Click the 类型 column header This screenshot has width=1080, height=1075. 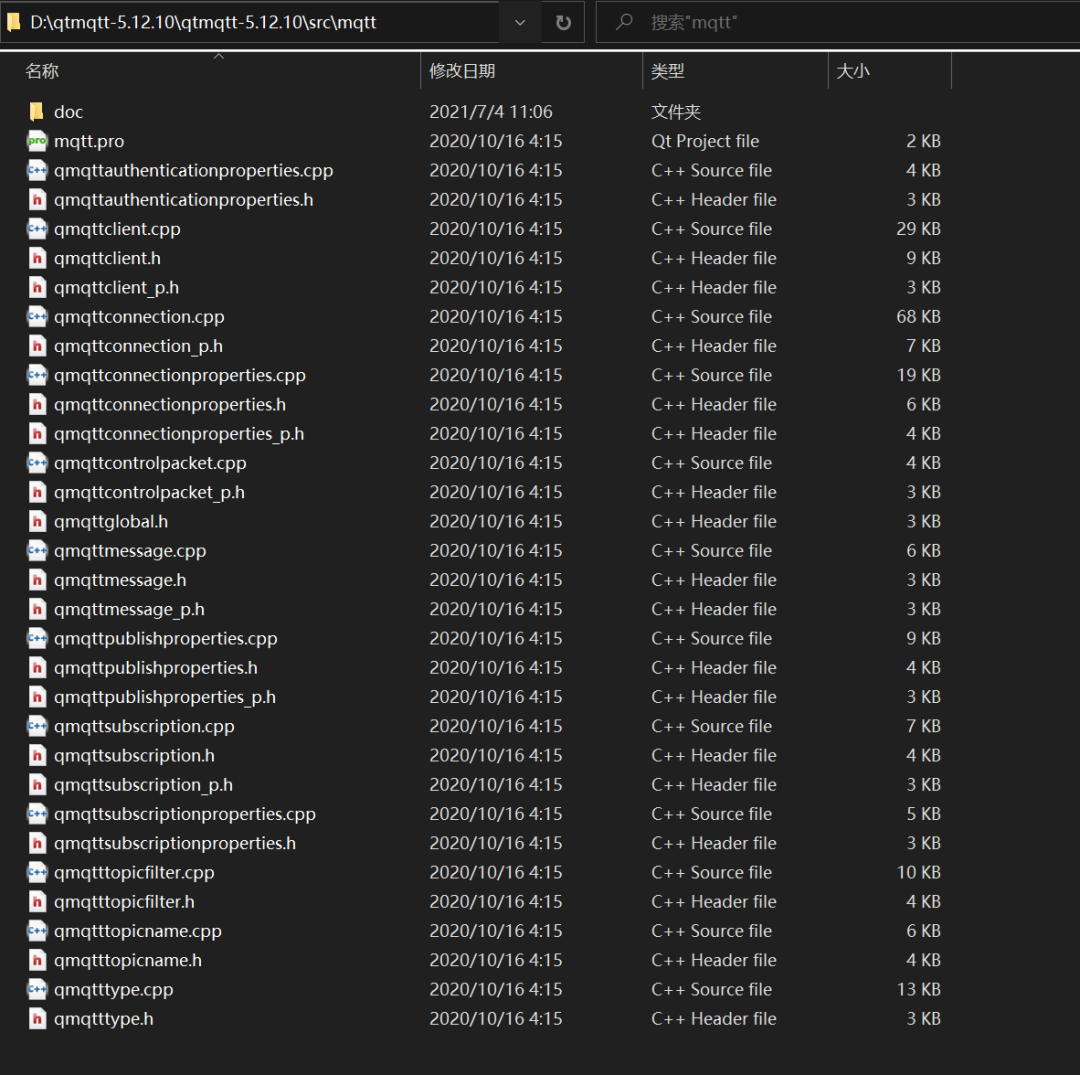click(x=668, y=70)
